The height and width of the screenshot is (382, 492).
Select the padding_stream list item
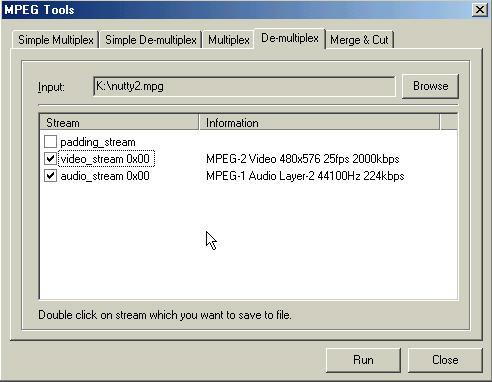(98, 142)
